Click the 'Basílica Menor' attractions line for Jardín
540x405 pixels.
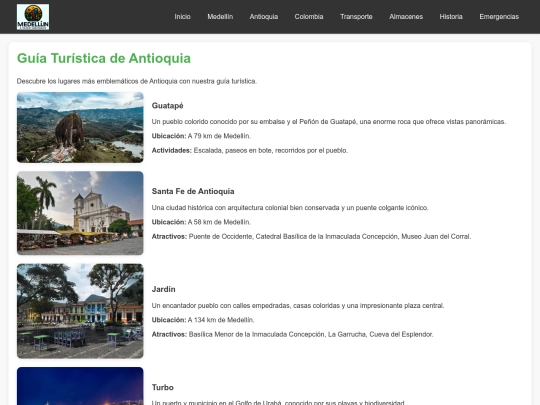coord(292,334)
